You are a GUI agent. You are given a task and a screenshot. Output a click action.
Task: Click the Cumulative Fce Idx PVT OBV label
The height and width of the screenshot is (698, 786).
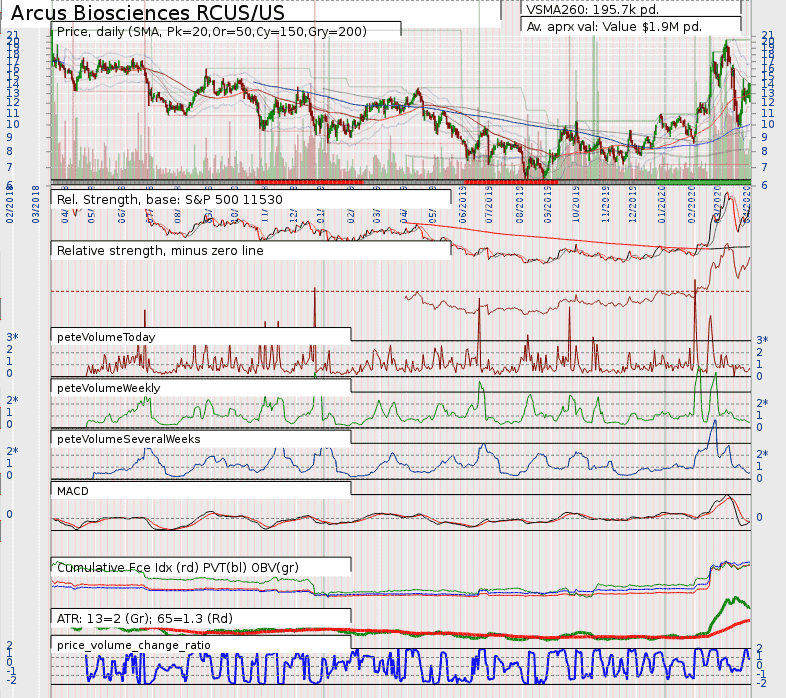(x=177, y=568)
